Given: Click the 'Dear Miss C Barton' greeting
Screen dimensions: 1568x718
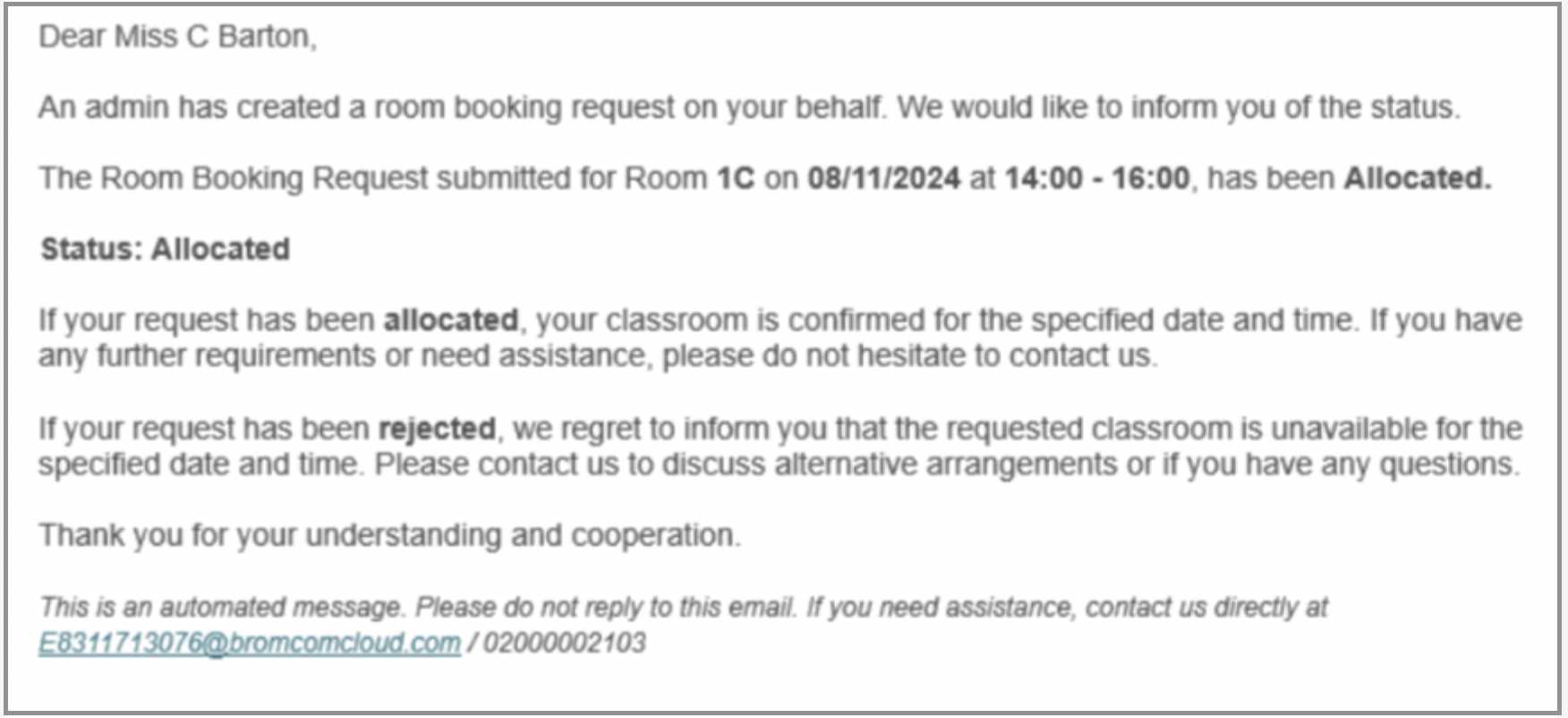Looking at the screenshot, I should click(x=177, y=37).
